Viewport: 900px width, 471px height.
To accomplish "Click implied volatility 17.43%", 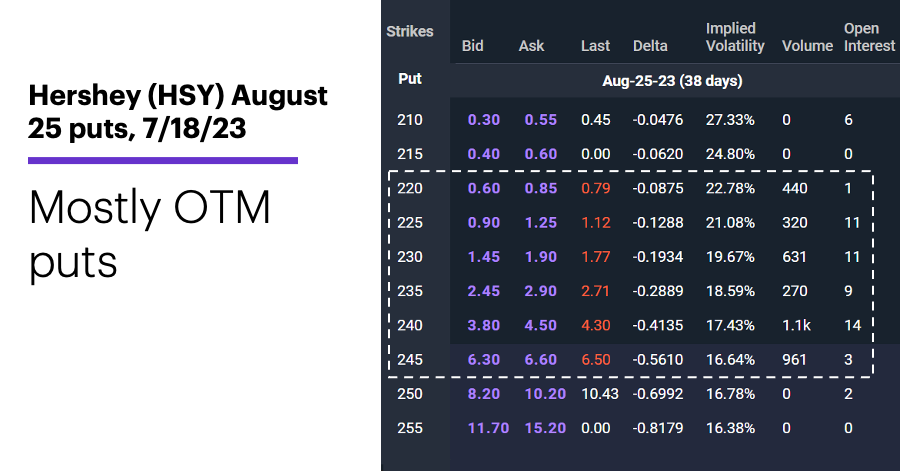I will pos(730,325).
